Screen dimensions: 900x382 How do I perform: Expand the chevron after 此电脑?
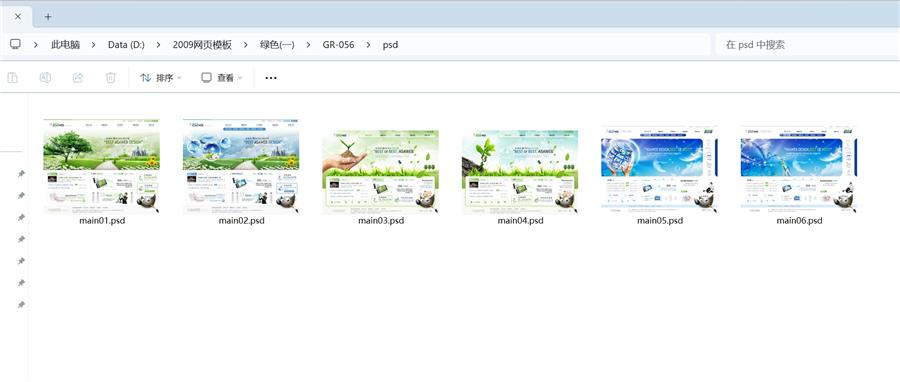(93, 45)
